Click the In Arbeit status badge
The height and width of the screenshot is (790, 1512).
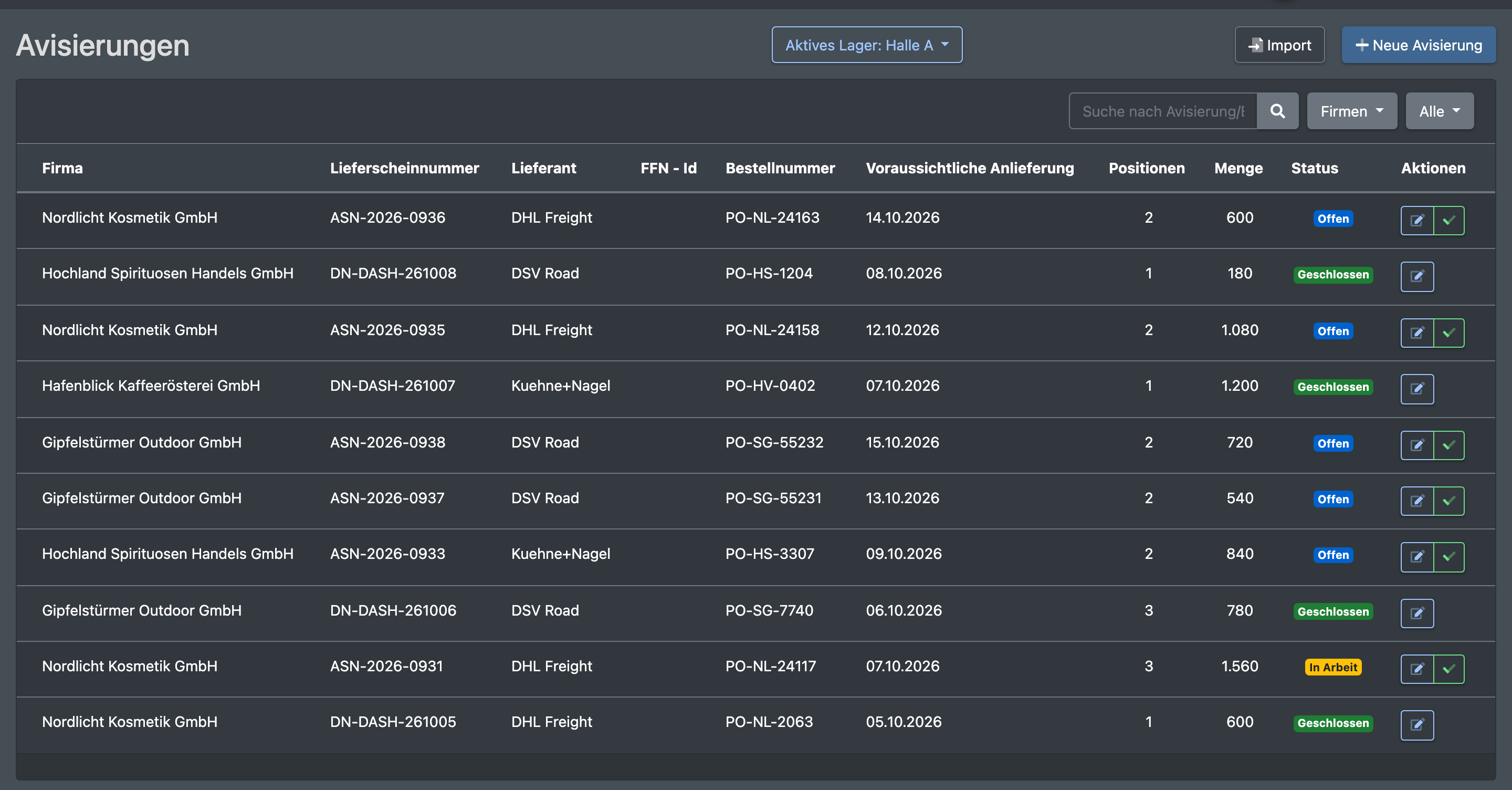pos(1333,667)
